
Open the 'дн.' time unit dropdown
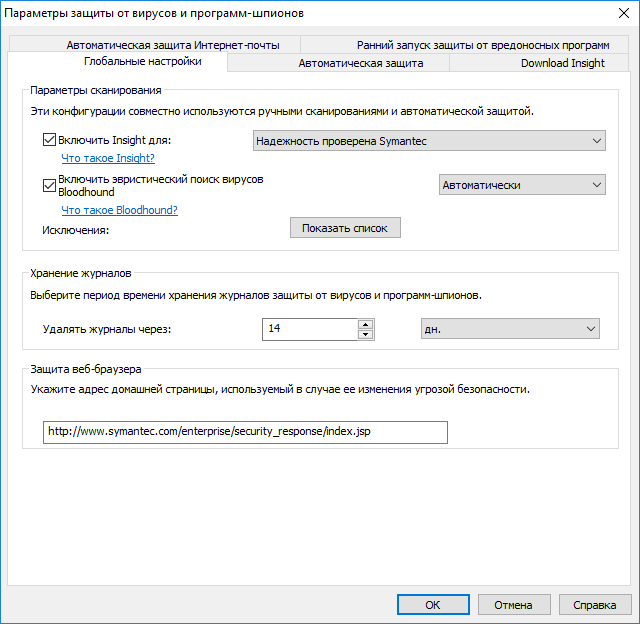pos(508,329)
